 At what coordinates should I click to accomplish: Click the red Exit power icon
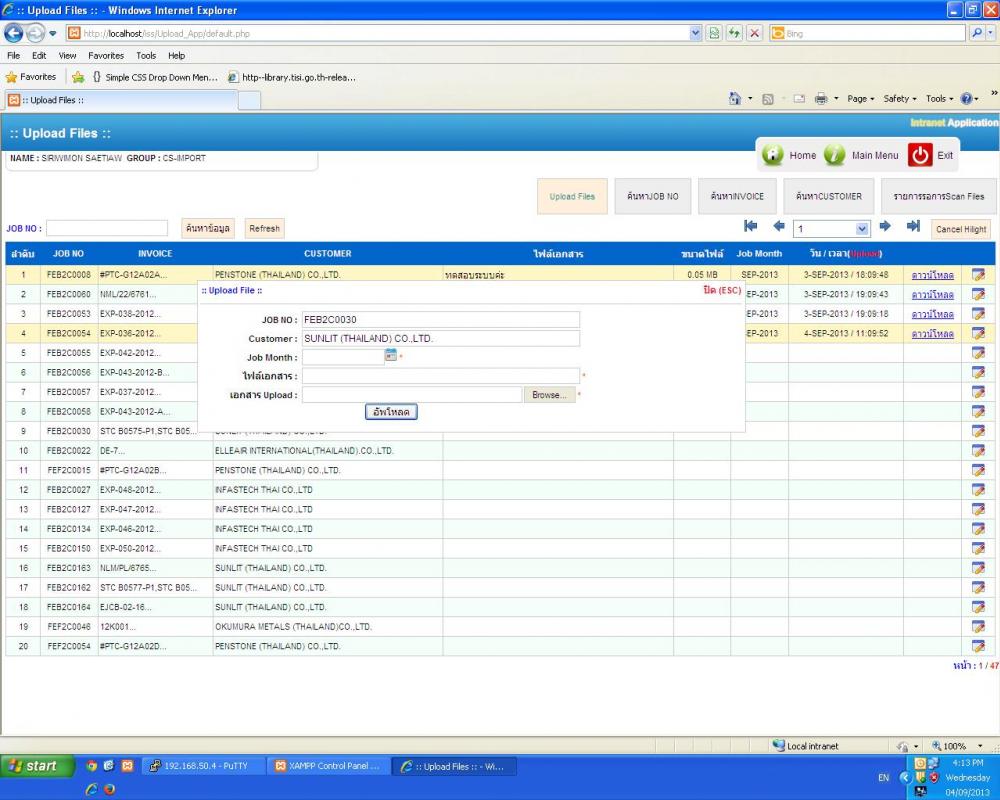coord(920,155)
